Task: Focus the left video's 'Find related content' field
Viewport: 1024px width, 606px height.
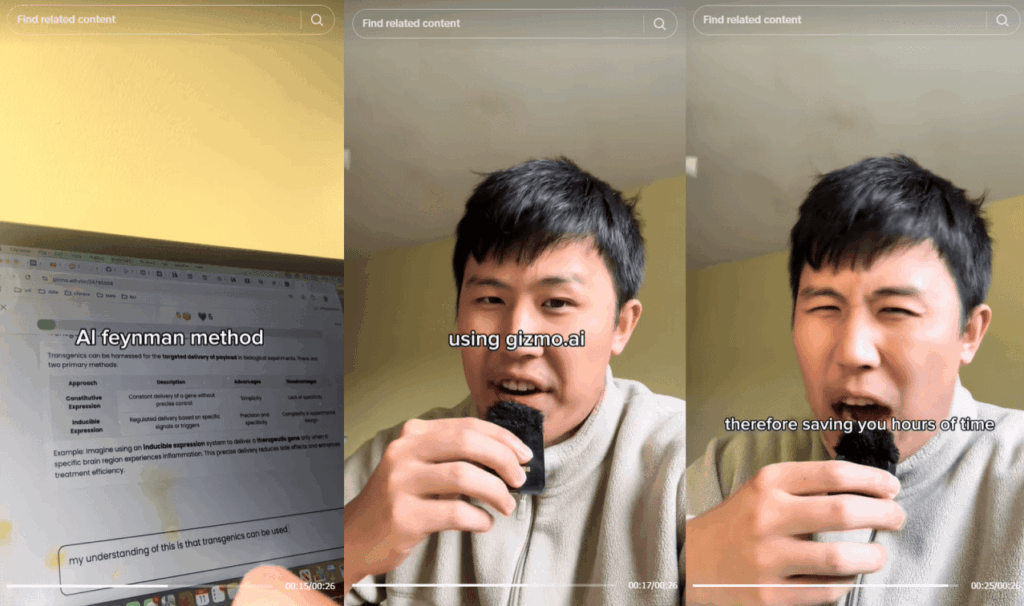Action: coord(150,20)
